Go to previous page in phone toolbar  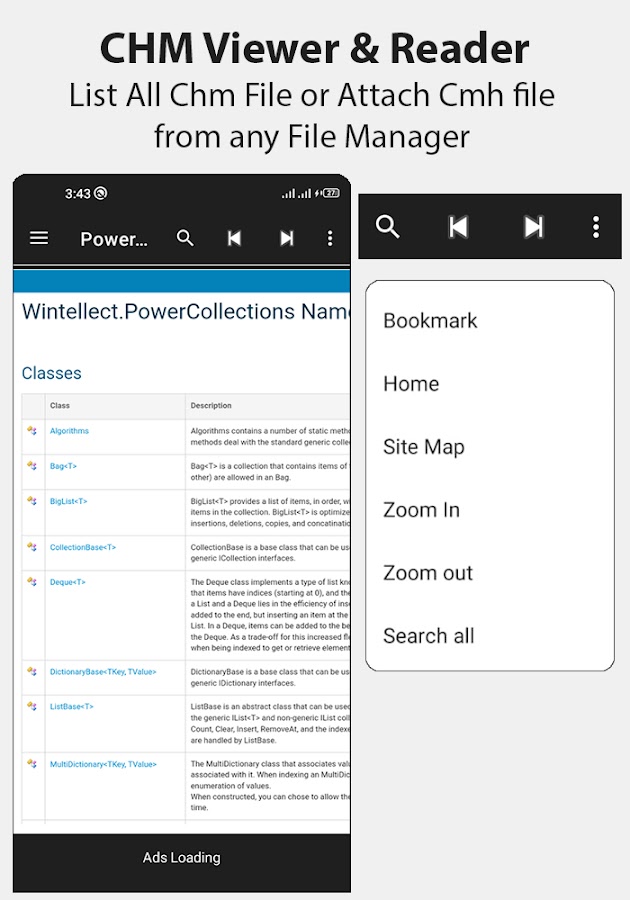pos(234,238)
